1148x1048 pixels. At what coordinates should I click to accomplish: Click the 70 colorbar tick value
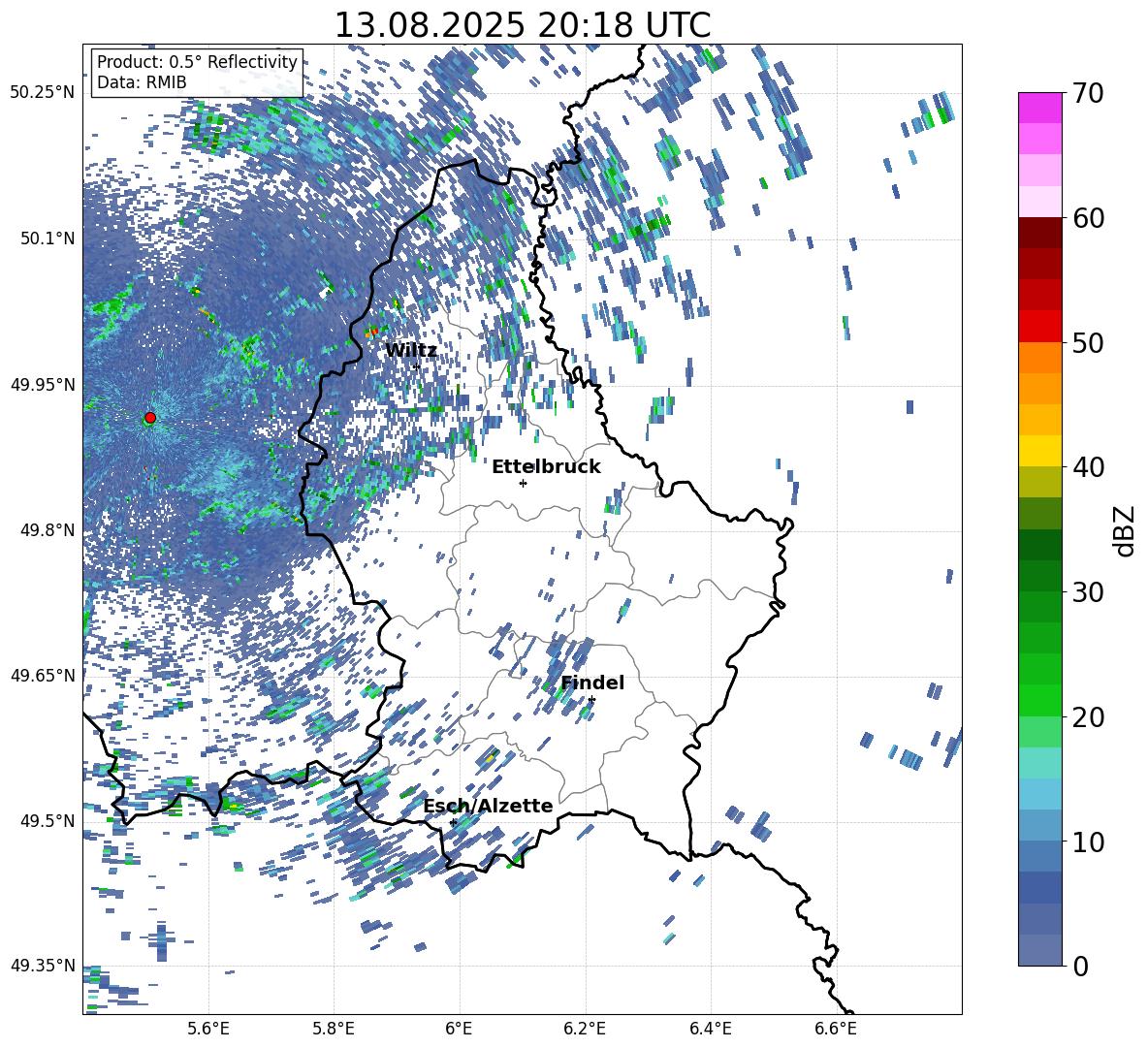point(1088,93)
